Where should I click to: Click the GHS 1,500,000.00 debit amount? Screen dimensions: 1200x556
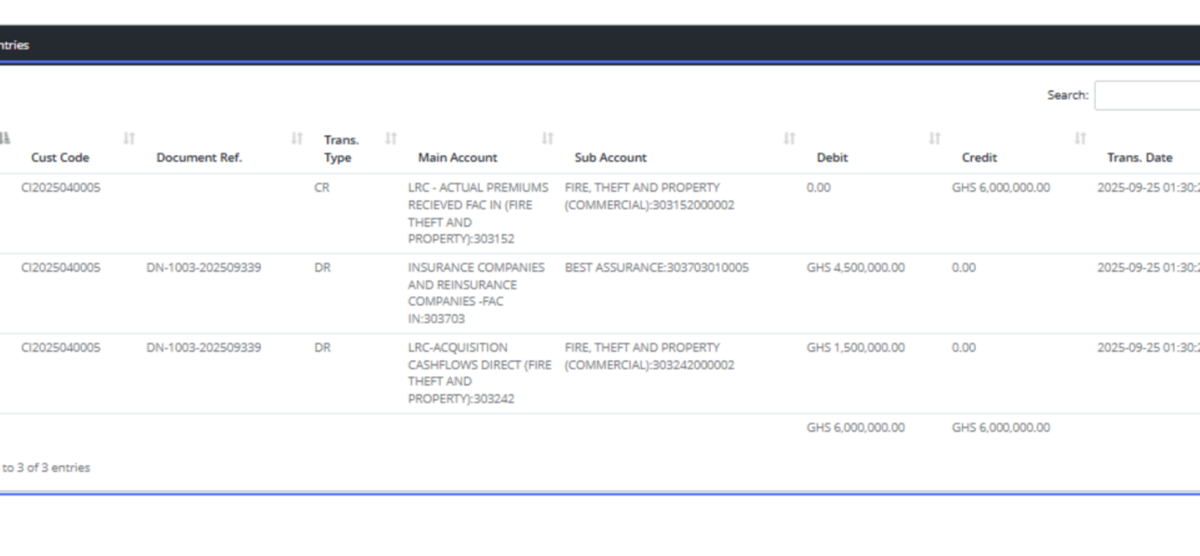855,348
